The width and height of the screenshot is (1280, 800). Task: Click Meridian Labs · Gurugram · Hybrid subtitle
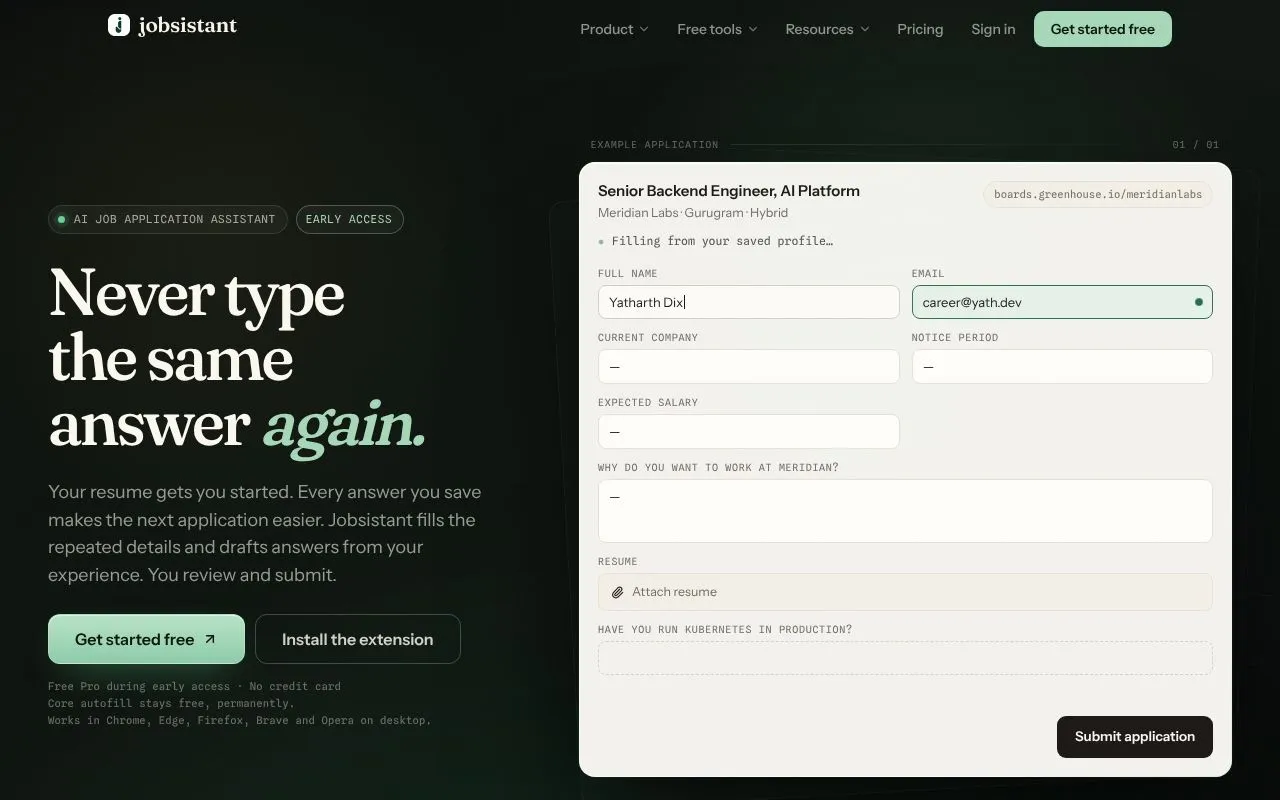click(693, 213)
